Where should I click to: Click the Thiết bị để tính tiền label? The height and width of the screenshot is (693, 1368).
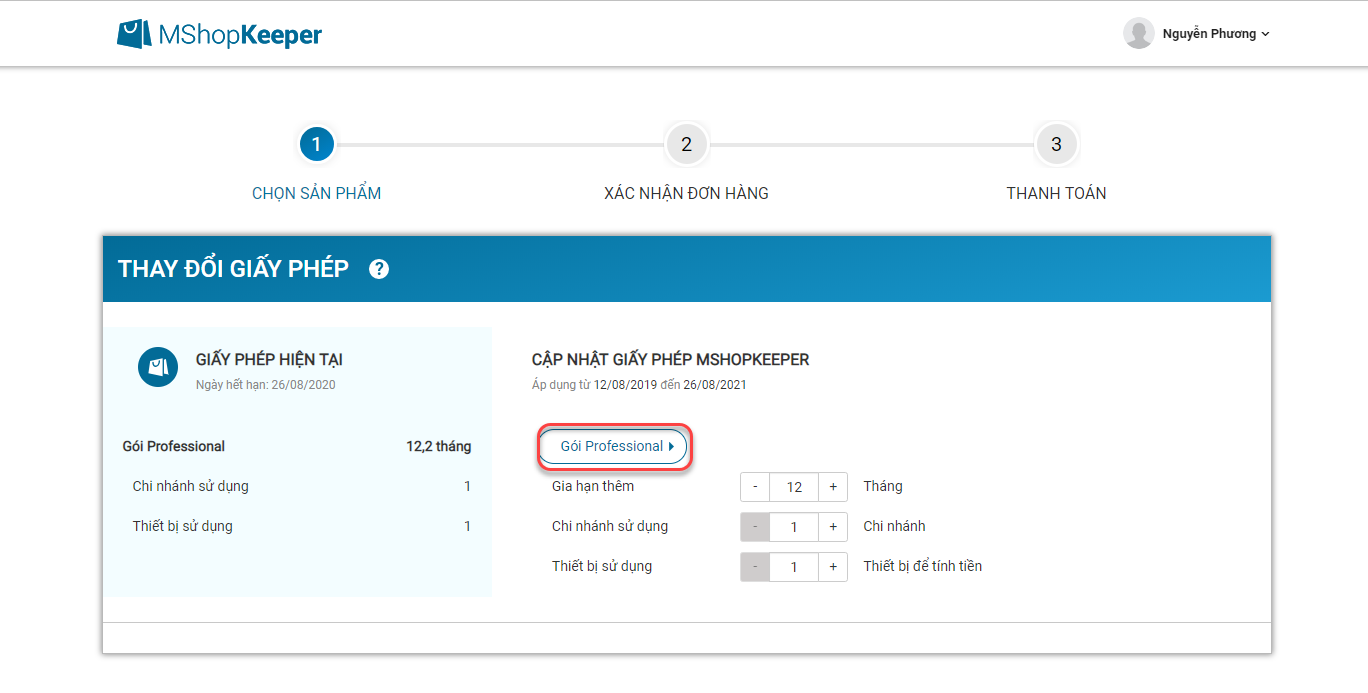[x=923, y=566]
